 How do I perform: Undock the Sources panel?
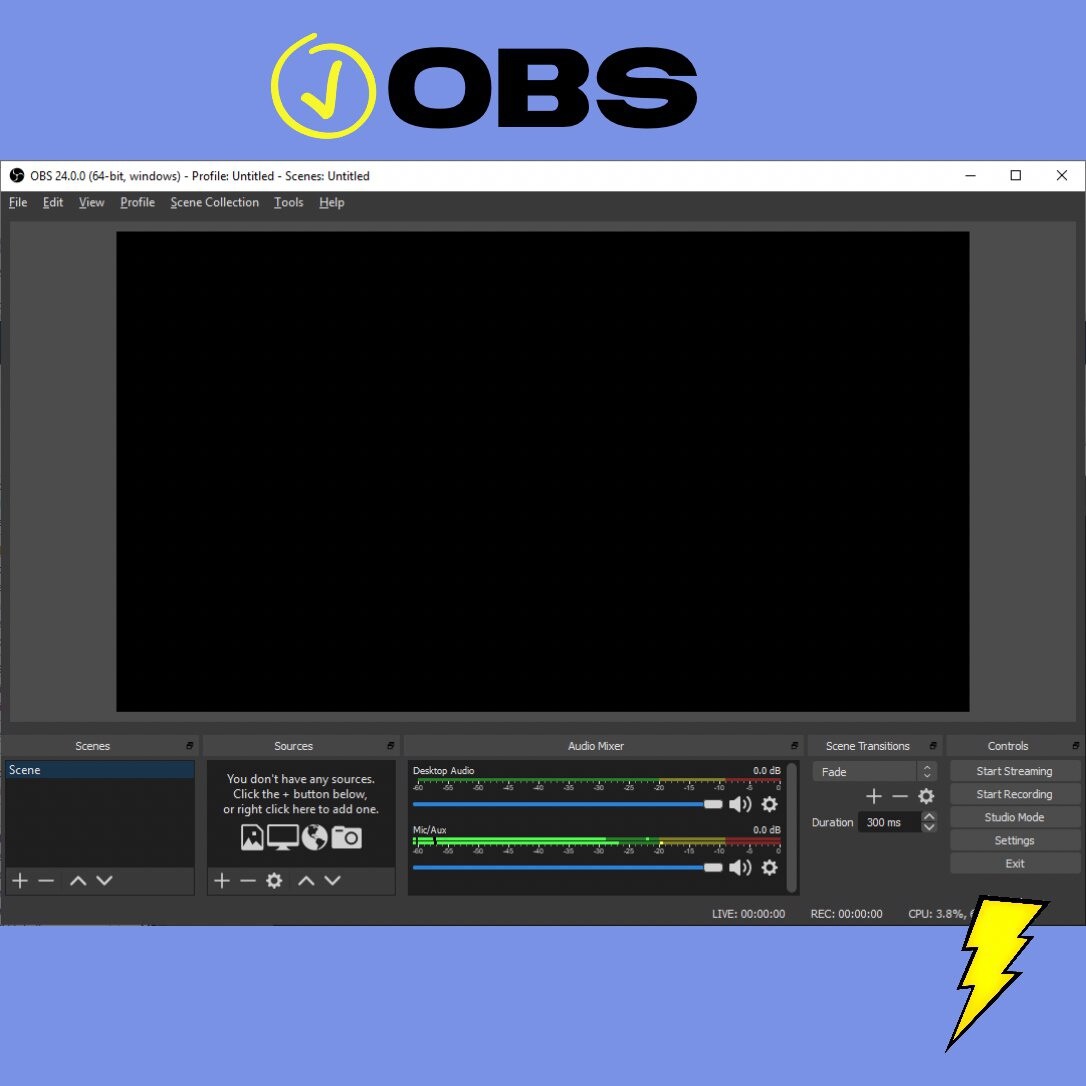point(390,746)
